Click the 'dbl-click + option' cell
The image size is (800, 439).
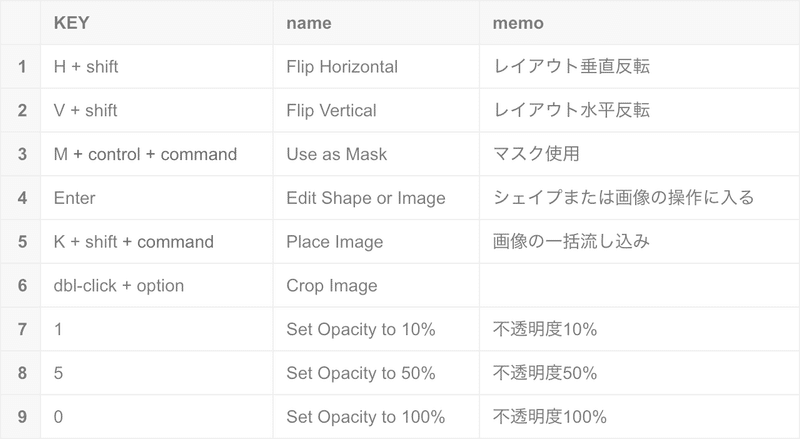pyautogui.click(x=157, y=285)
